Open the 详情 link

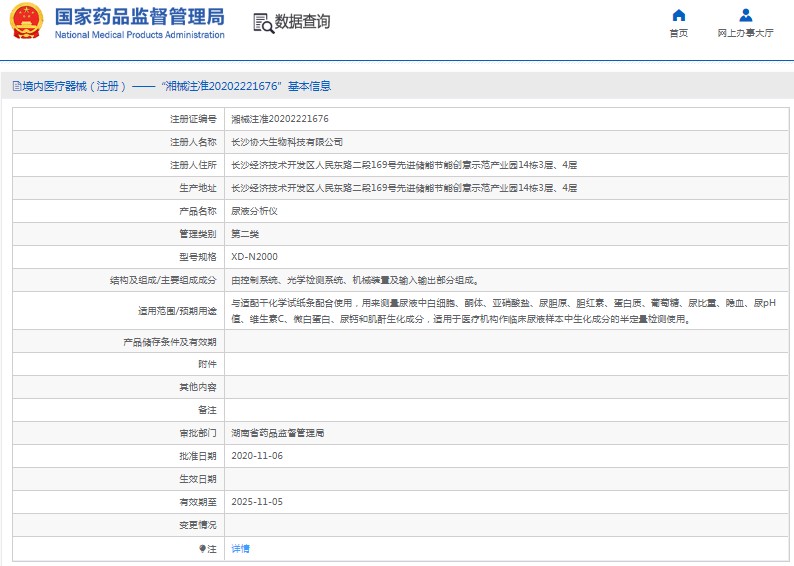coord(241,548)
